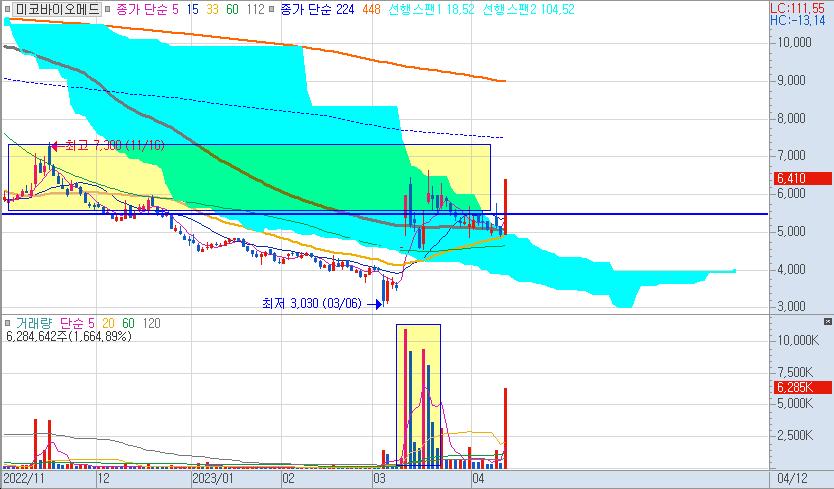834x489 pixels.
Task: Toggle the square marker before 종가 단순 224
Action: pos(272,9)
